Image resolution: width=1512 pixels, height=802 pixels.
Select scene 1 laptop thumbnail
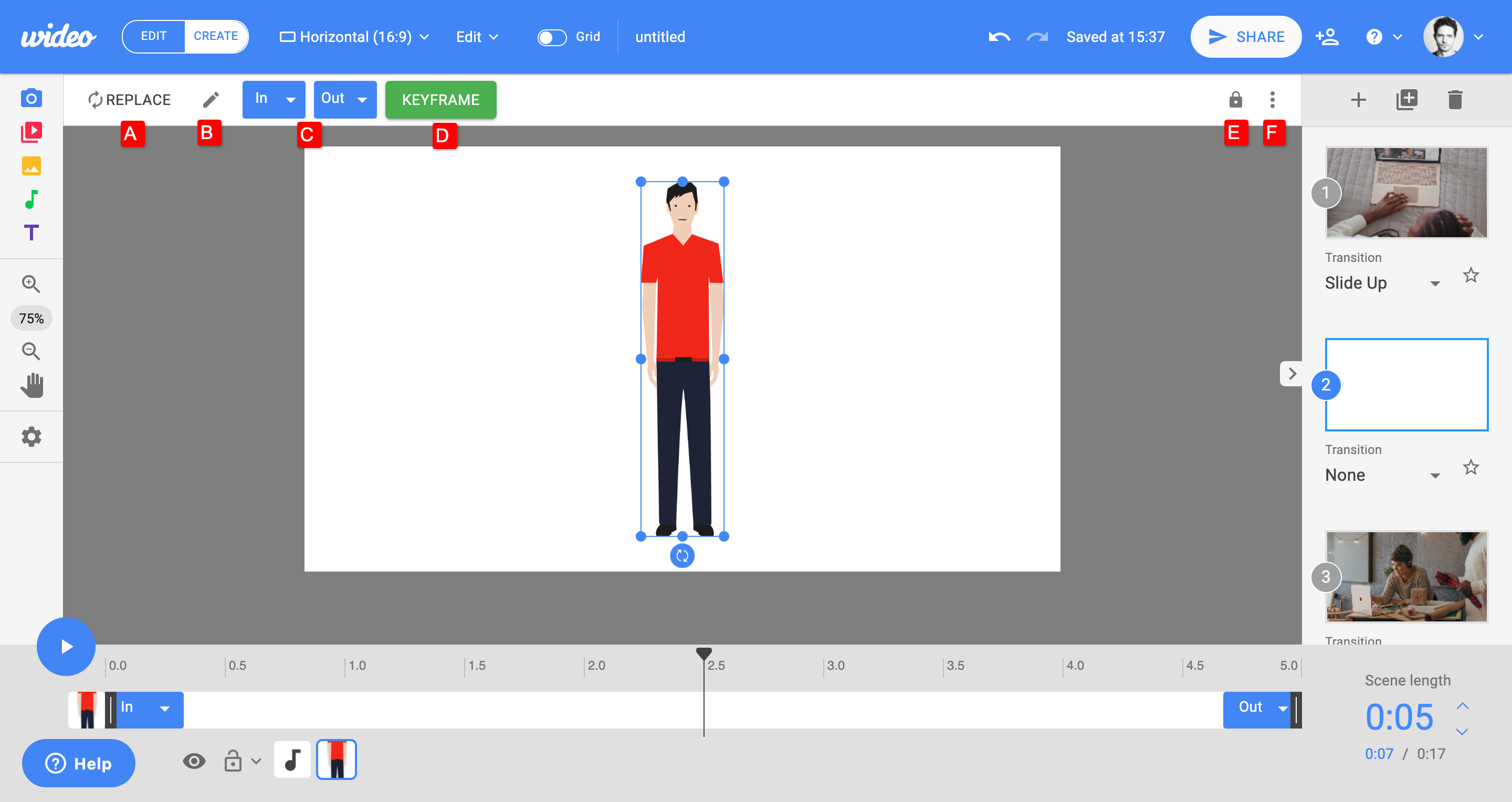(1406, 193)
